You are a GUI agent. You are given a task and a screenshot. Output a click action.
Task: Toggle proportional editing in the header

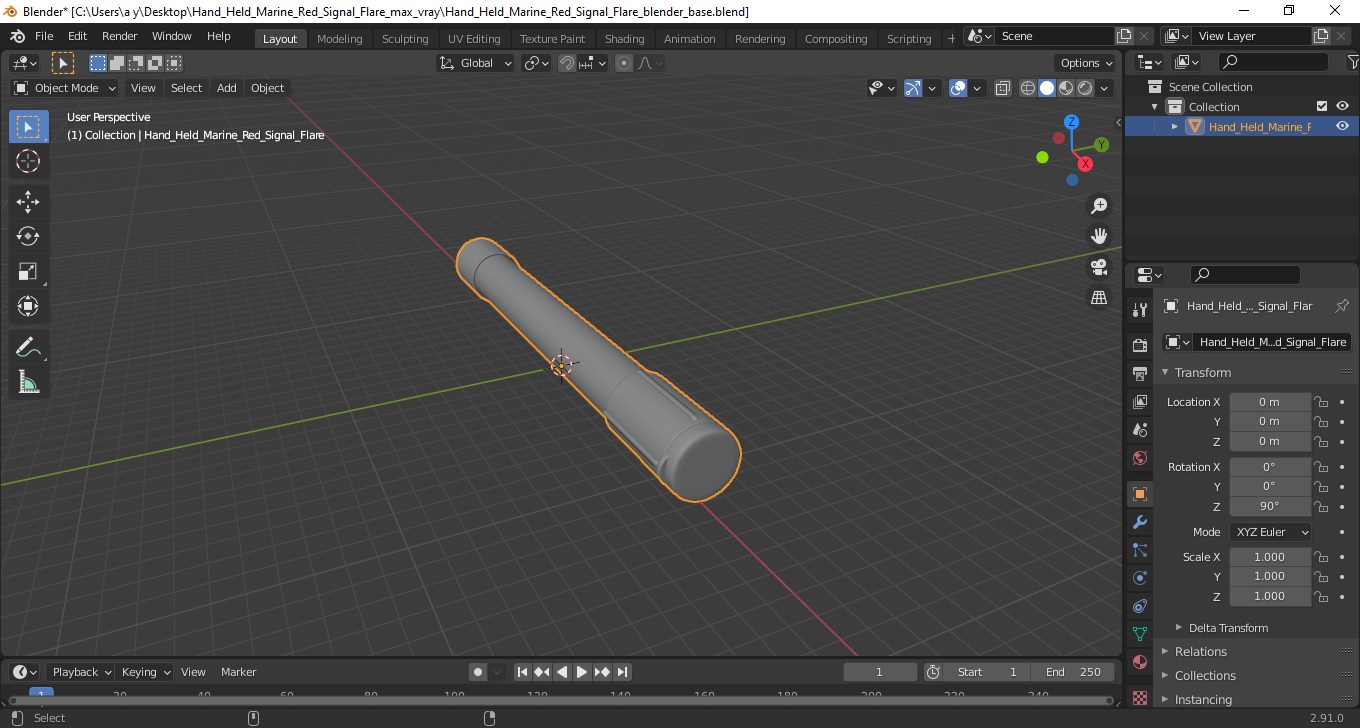click(x=624, y=63)
